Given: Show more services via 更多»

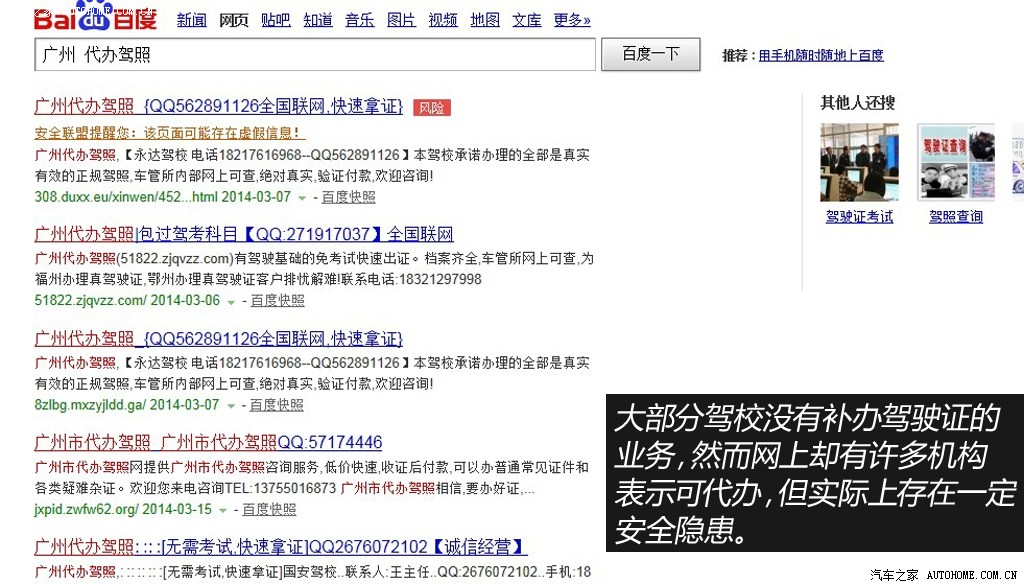Looking at the screenshot, I should coord(572,20).
